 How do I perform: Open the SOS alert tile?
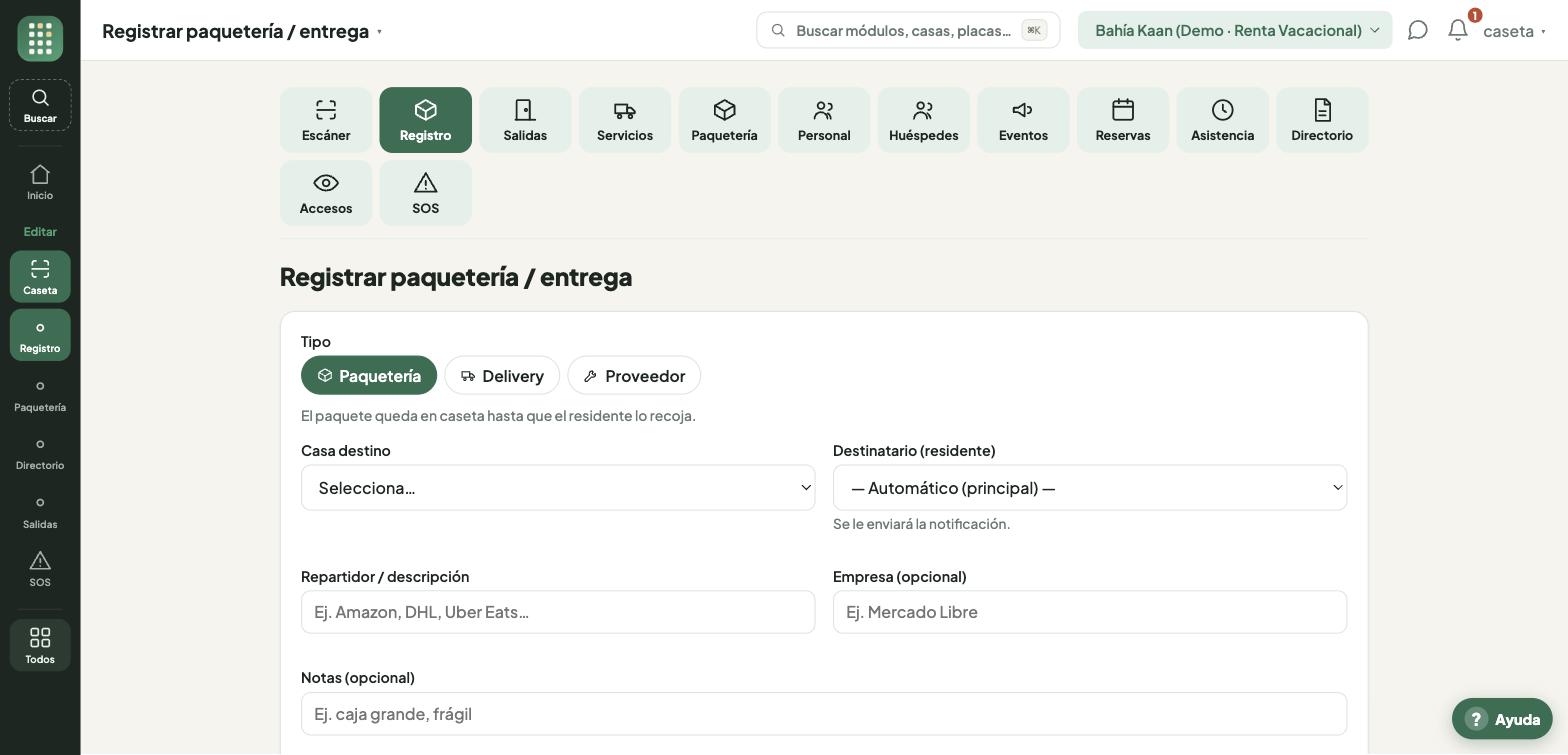(x=425, y=193)
